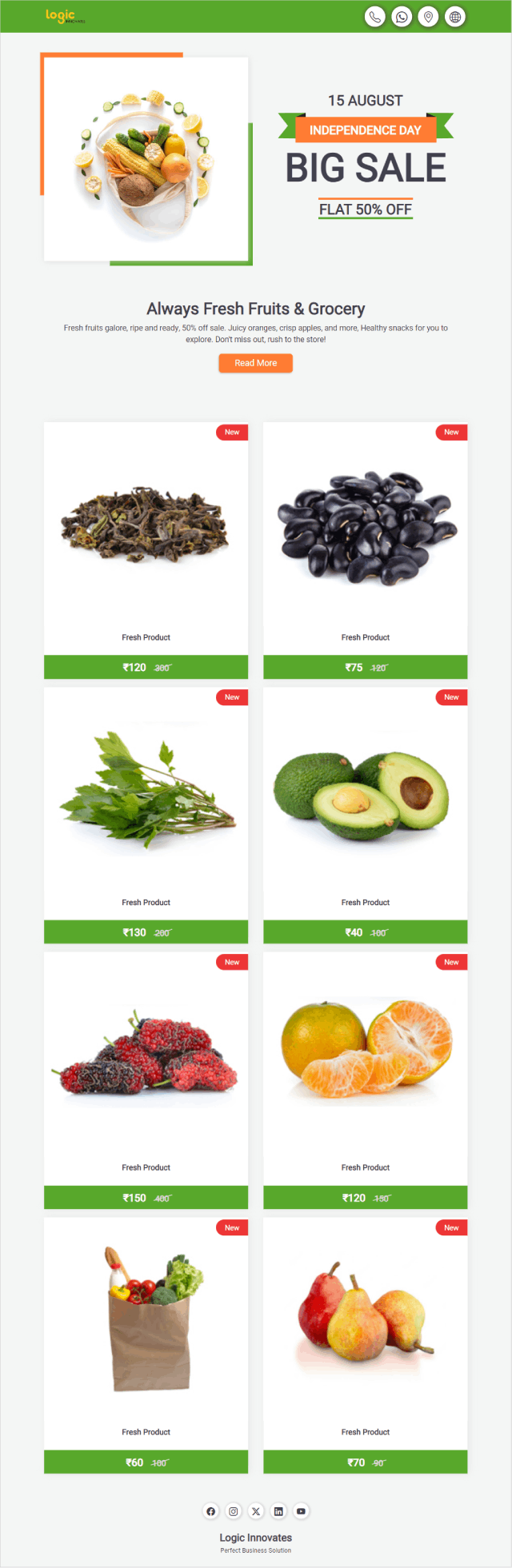This screenshot has width=512, height=1568.
Task: Click the phone call icon in header
Action: coord(375,17)
